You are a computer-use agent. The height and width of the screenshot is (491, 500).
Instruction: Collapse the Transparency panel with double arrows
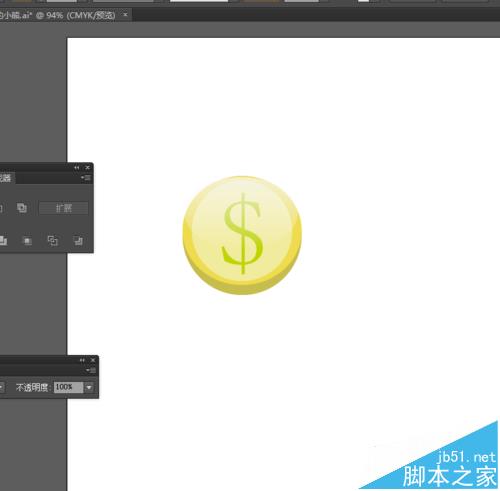[82, 360]
